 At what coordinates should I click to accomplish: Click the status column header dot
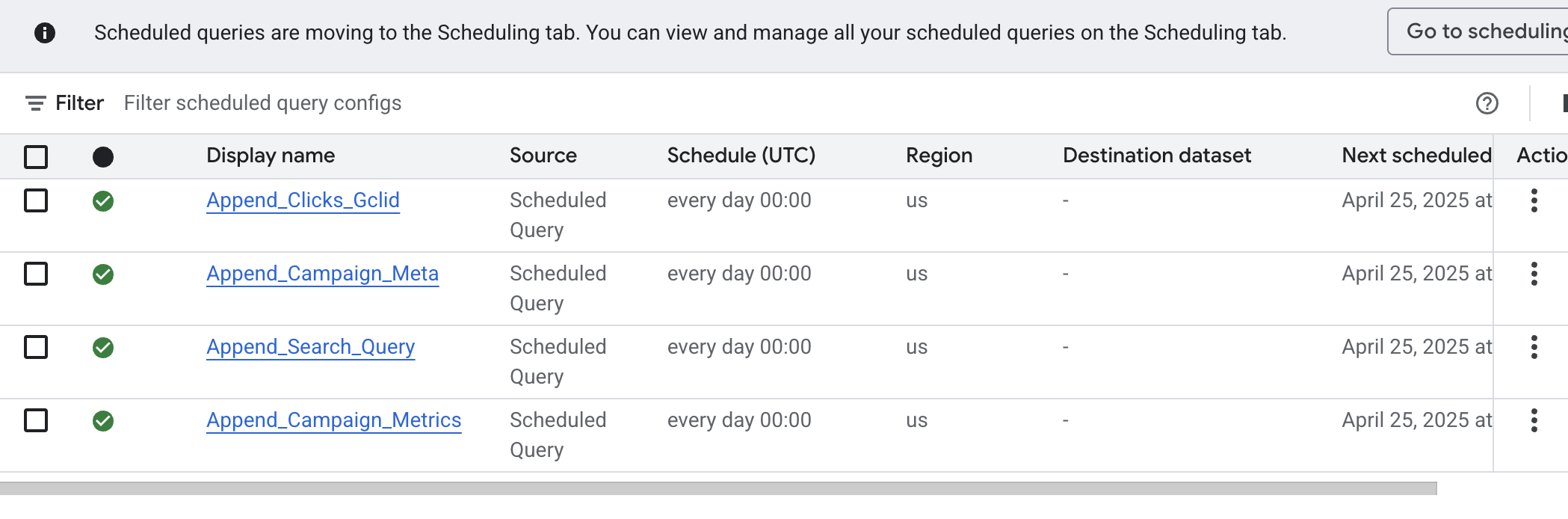pos(103,156)
